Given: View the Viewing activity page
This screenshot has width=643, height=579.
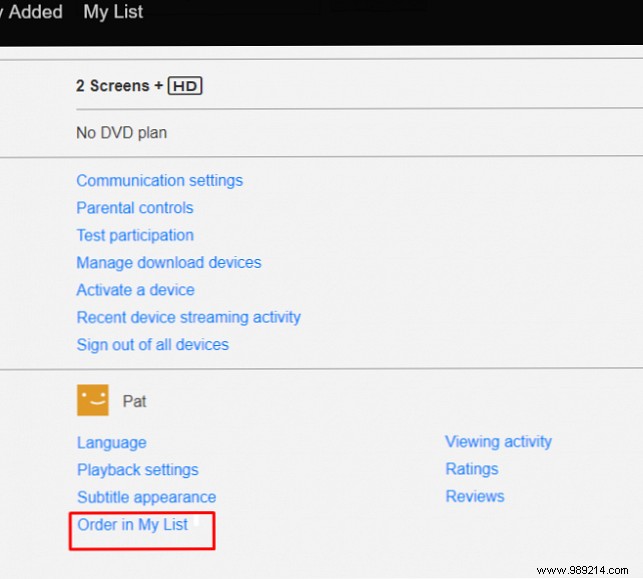Looking at the screenshot, I should [498, 441].
